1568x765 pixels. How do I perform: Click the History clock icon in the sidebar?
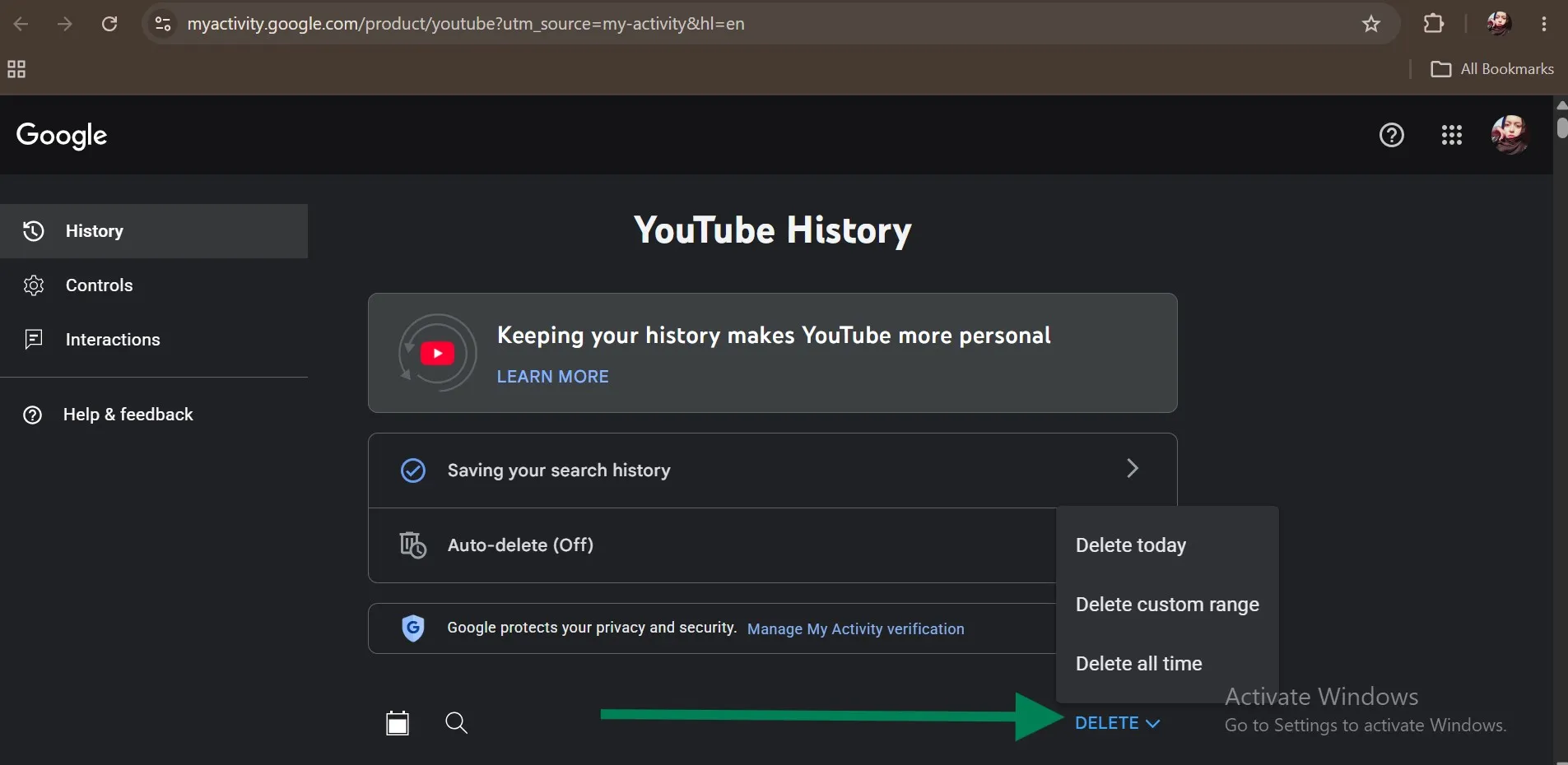coord(33,231)
